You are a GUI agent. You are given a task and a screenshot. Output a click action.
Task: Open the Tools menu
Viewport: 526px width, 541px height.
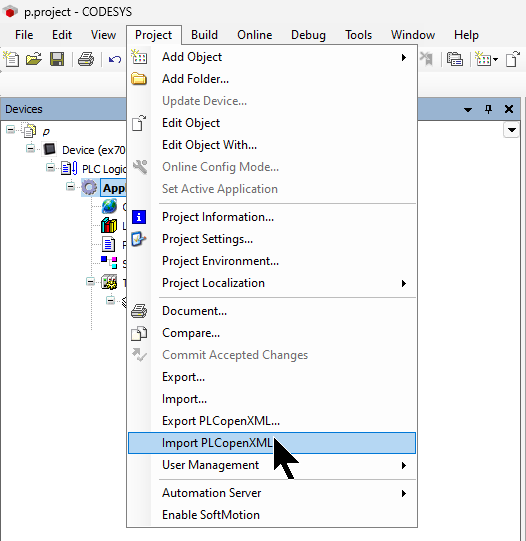(x=359, y=35)
